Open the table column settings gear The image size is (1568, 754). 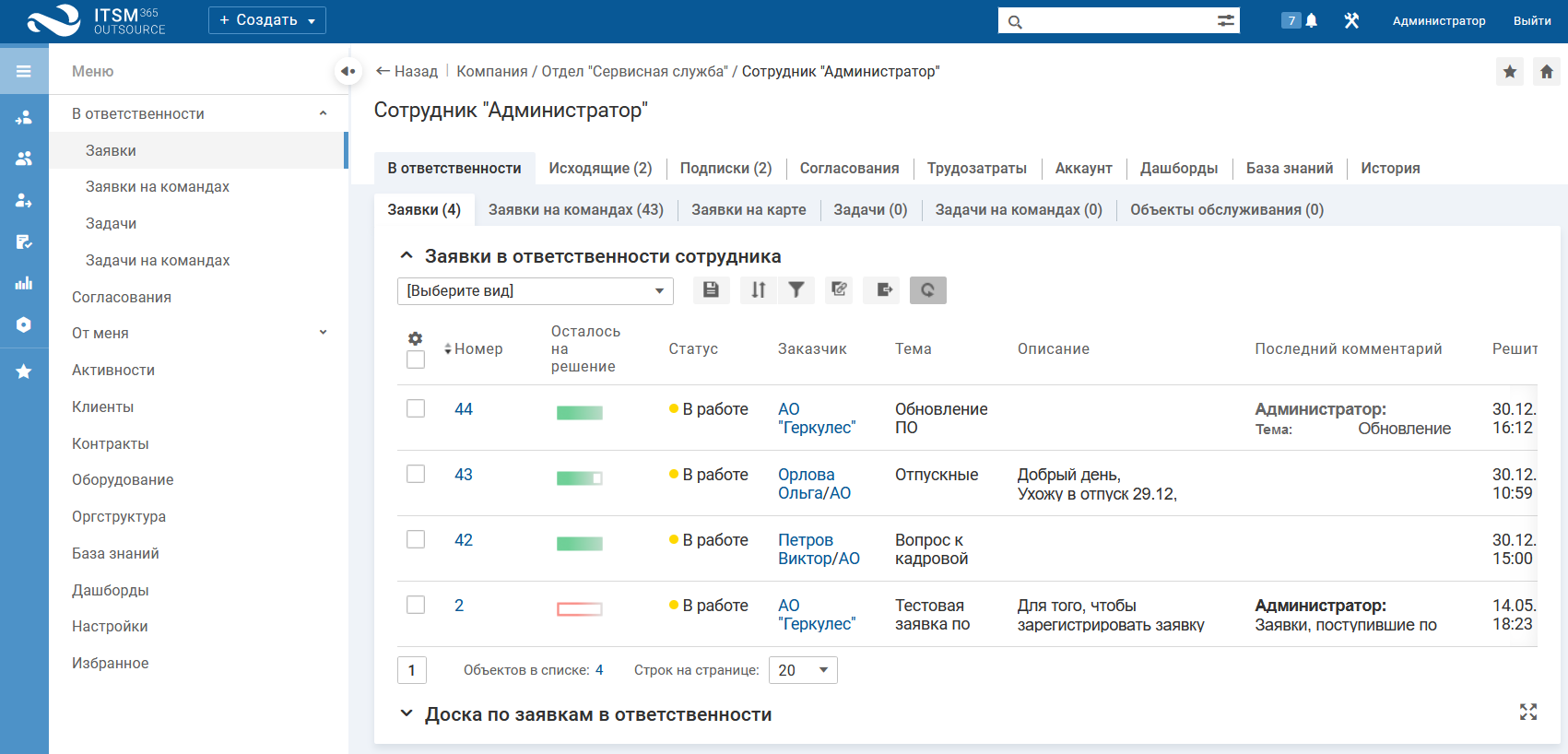pos(416,338)
